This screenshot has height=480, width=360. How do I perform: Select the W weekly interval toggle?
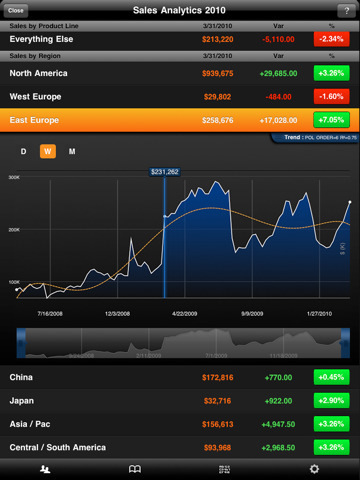click(48, 151)
